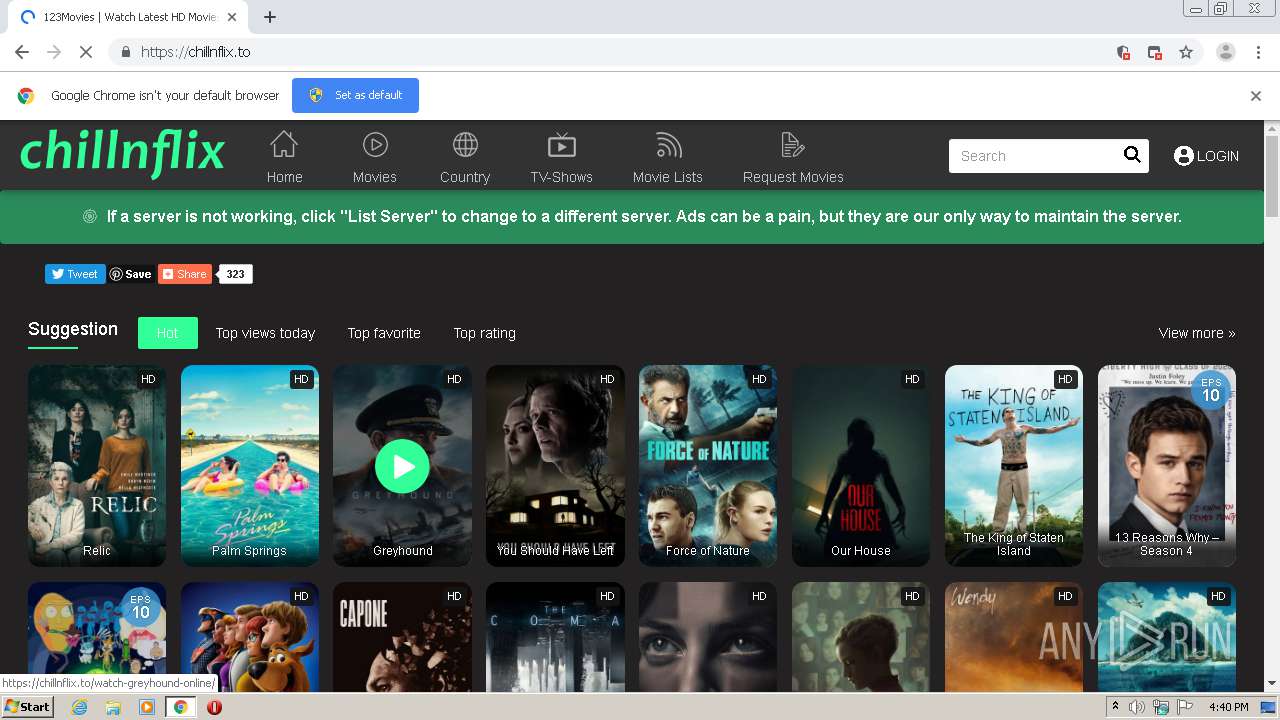Open the Country globe icon
Image resolution: width=1280 pixels, height=720 pixels.
[465, 145]
